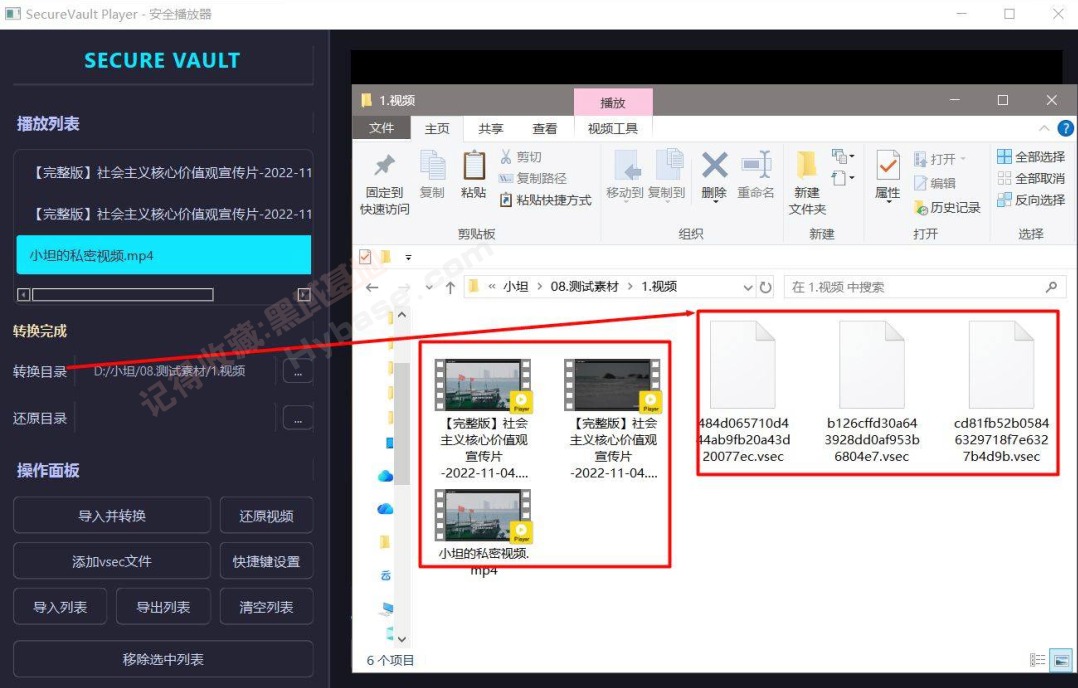1078x688 pixels.
Task: Expand the Quick Access Toolbar customize menu
Action: tap(407, 256)
